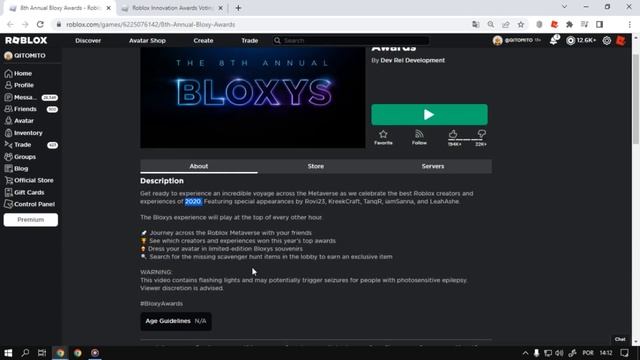Open the Windows notification center

624,353
